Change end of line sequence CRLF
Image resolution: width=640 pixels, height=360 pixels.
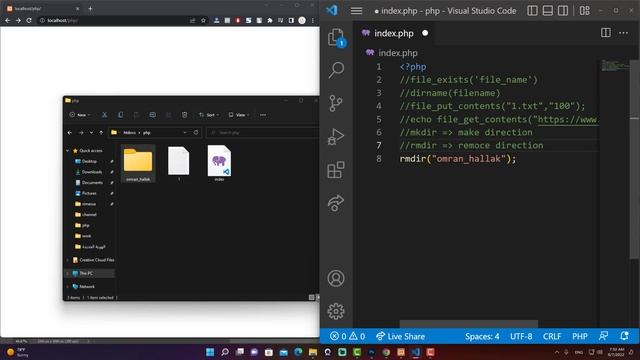pos(552,336)
